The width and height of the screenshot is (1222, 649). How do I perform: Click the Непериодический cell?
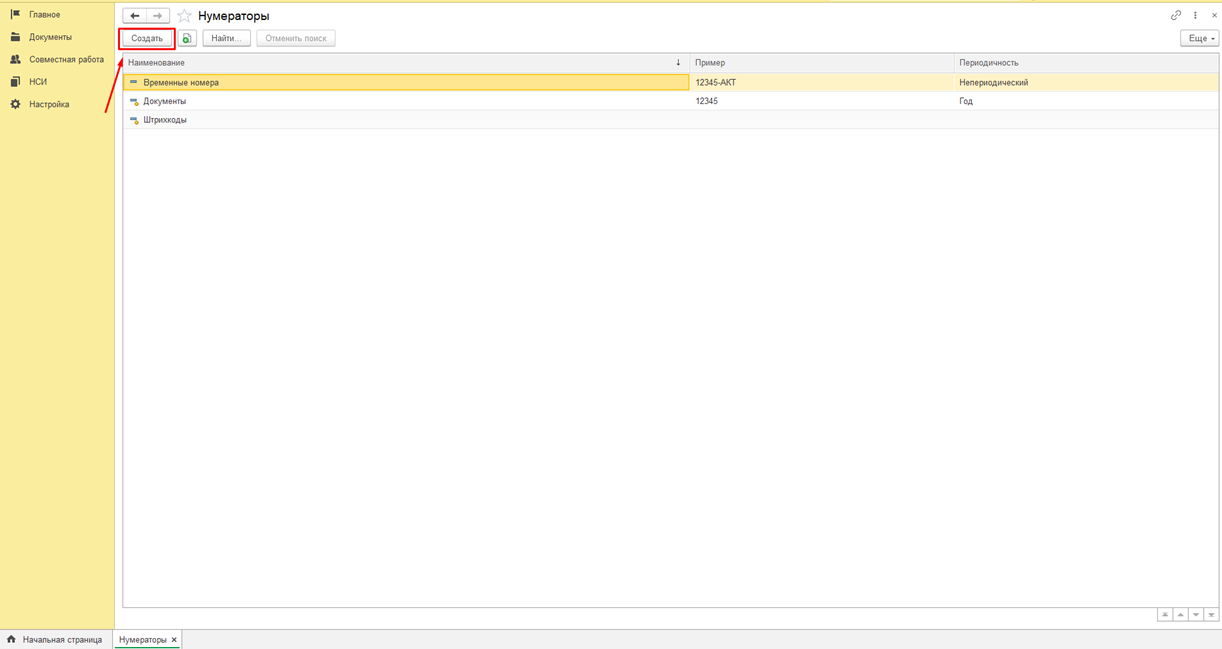click(x=1086, y=82)
